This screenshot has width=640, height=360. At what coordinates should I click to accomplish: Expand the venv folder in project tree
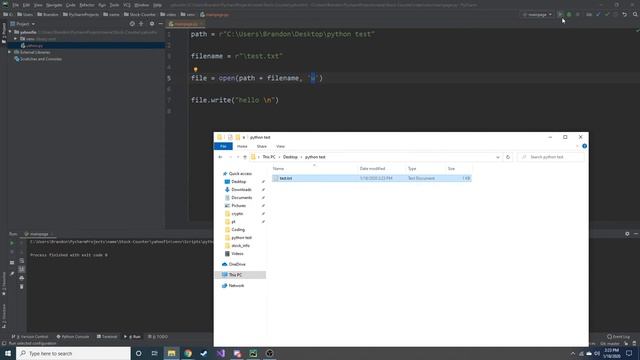16,39
